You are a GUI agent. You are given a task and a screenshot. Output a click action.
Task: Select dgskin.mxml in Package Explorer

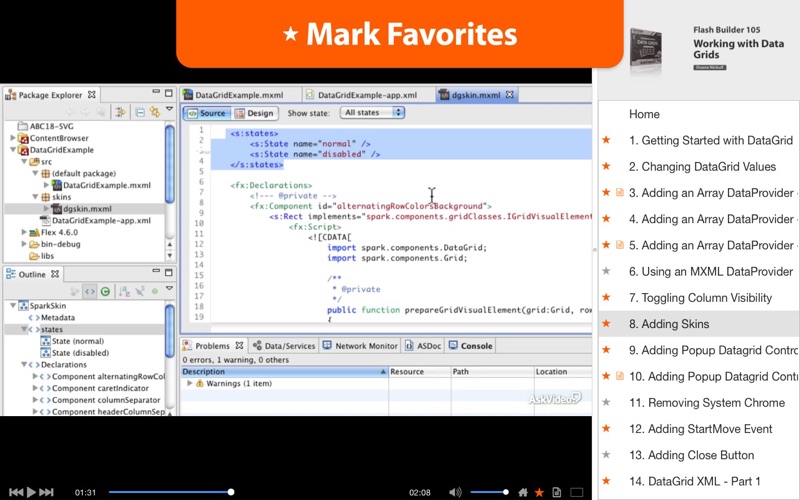[87, 208]
